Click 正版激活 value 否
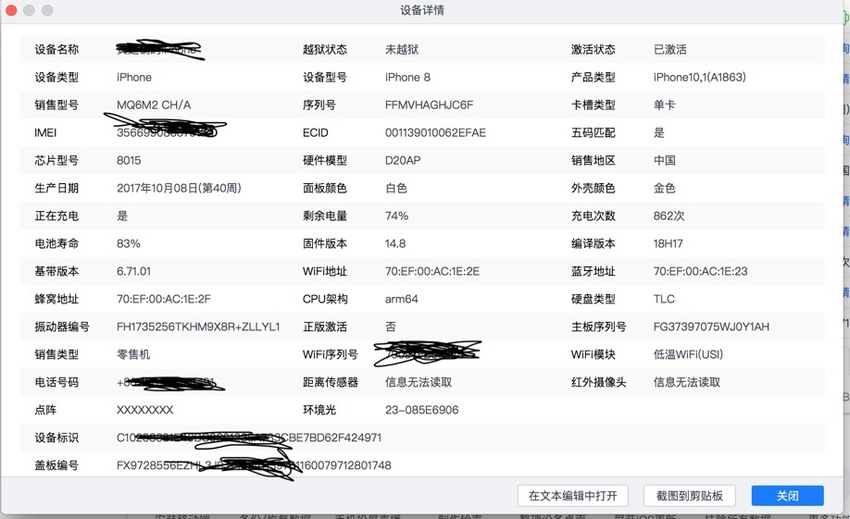Screen dimensions: 850x519 tap(390, 326)
